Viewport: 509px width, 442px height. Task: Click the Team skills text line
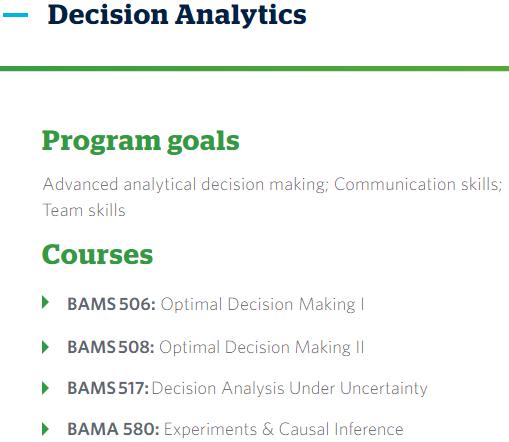click(84, 210)
